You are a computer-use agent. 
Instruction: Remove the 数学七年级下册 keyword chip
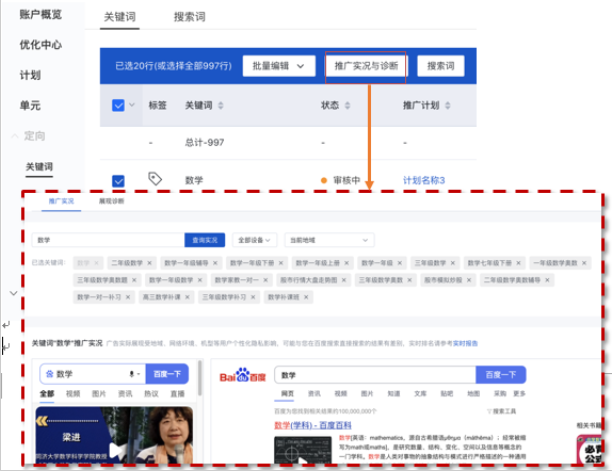(x=518, y=263)
